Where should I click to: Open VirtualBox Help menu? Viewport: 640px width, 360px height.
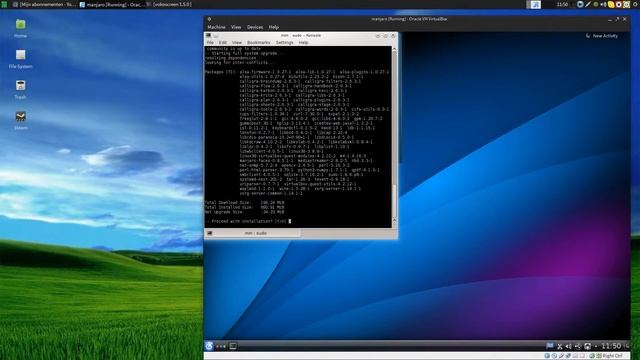tap(273, 27)
